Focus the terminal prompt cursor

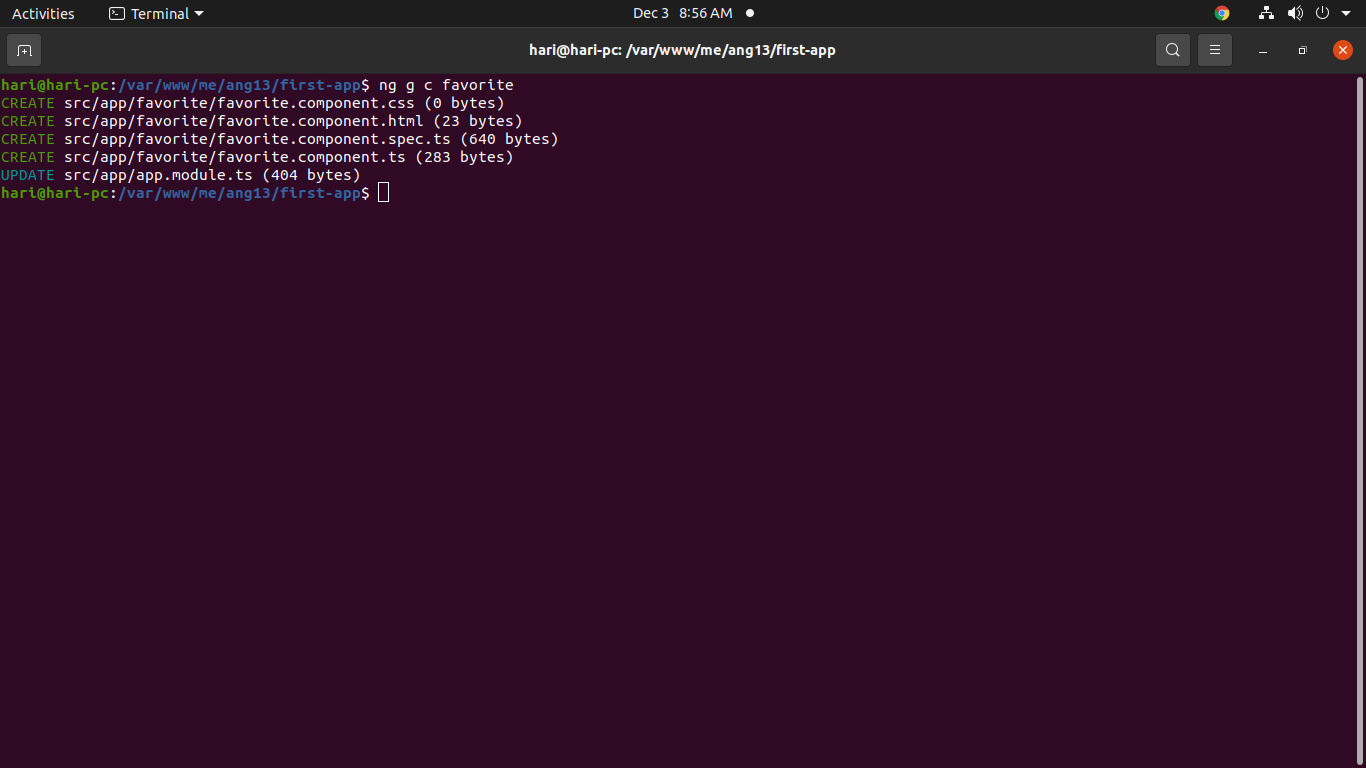(383, 192)
